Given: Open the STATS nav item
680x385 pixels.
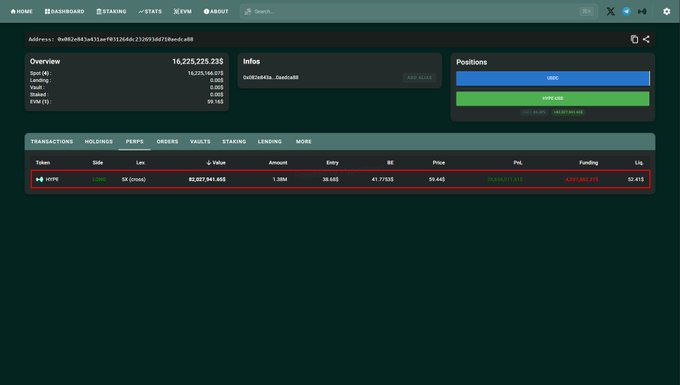Looking at the screenshot, I should 150,12.
